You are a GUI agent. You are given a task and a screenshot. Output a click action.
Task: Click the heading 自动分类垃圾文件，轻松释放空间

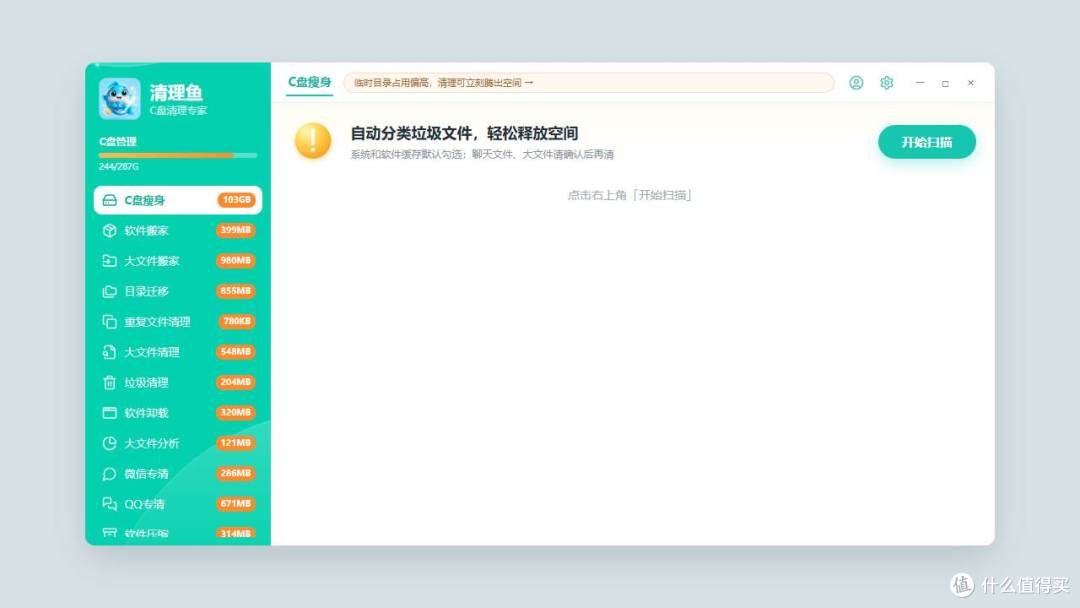(x=464, y=134)
